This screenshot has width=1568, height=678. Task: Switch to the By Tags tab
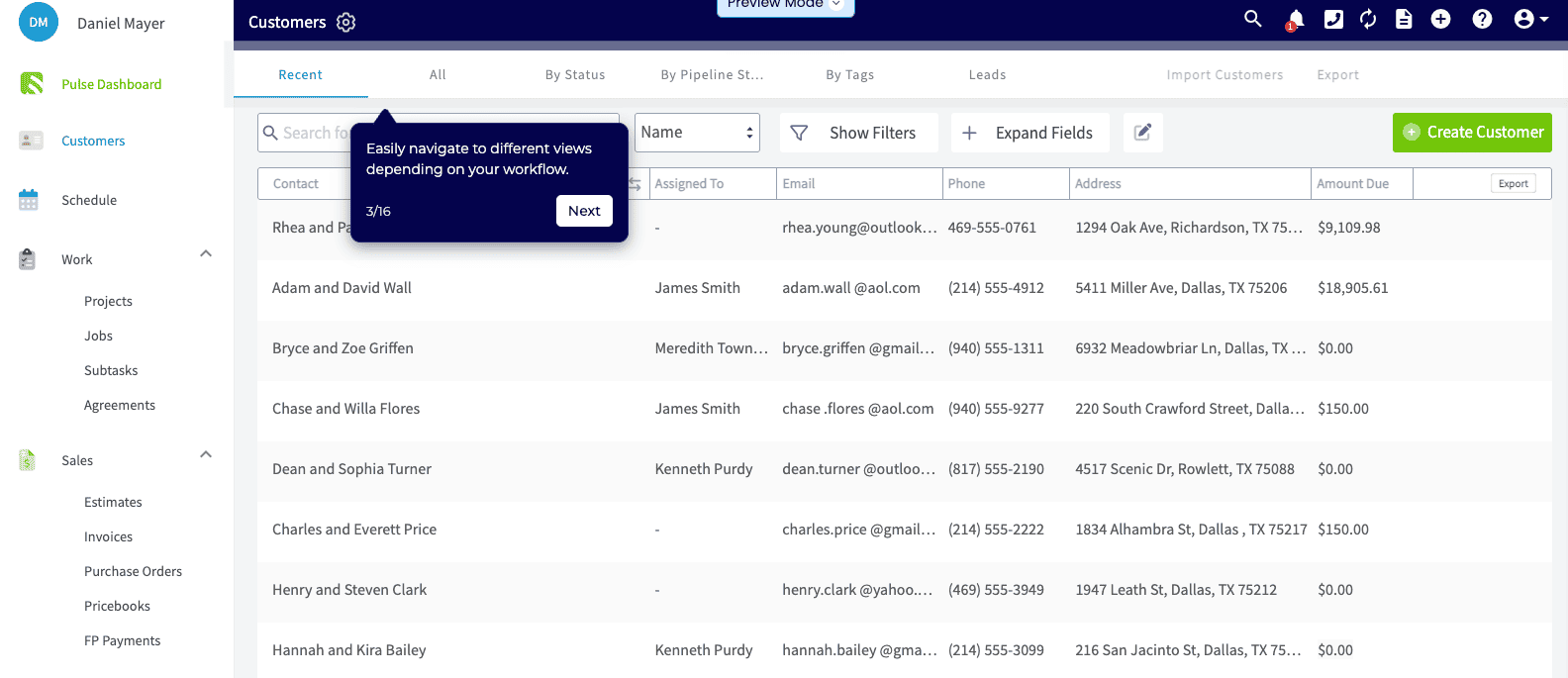point(849,75)
